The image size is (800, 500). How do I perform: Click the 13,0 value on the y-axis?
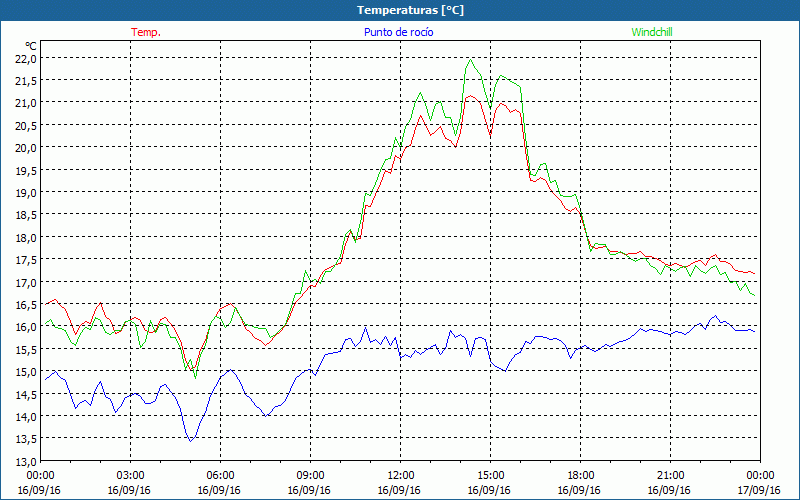(27, 462)
